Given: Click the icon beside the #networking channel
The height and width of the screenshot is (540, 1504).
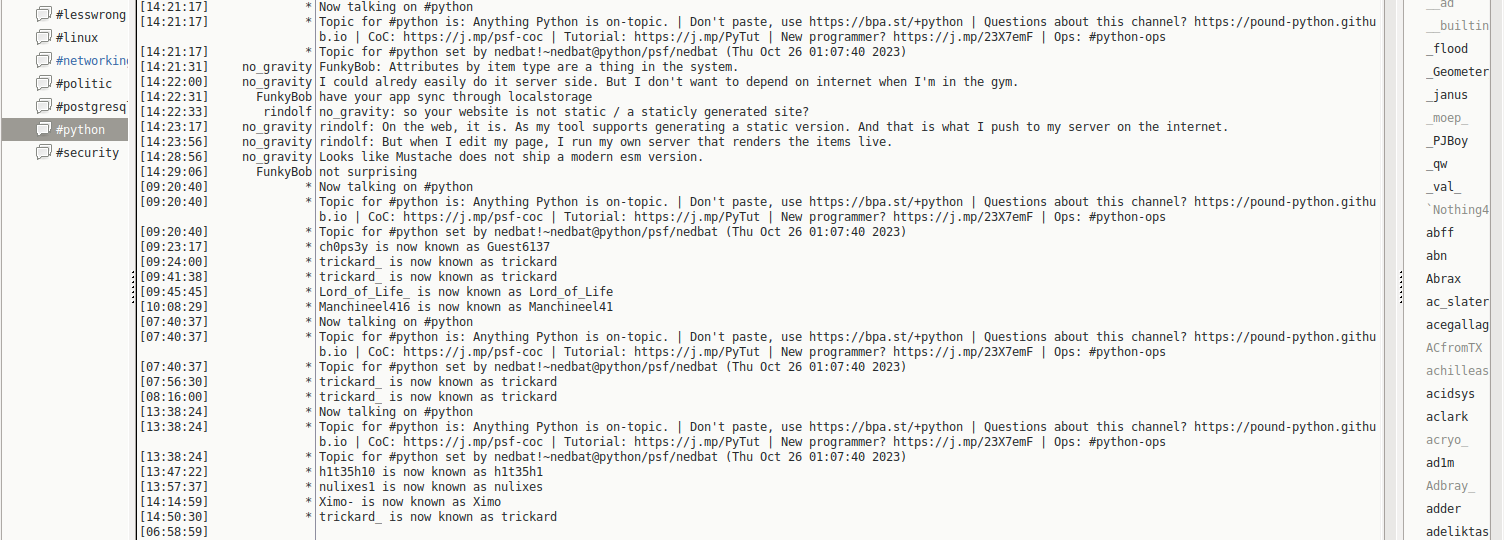Looking at the screenshot, I should (x=43, y=60).
